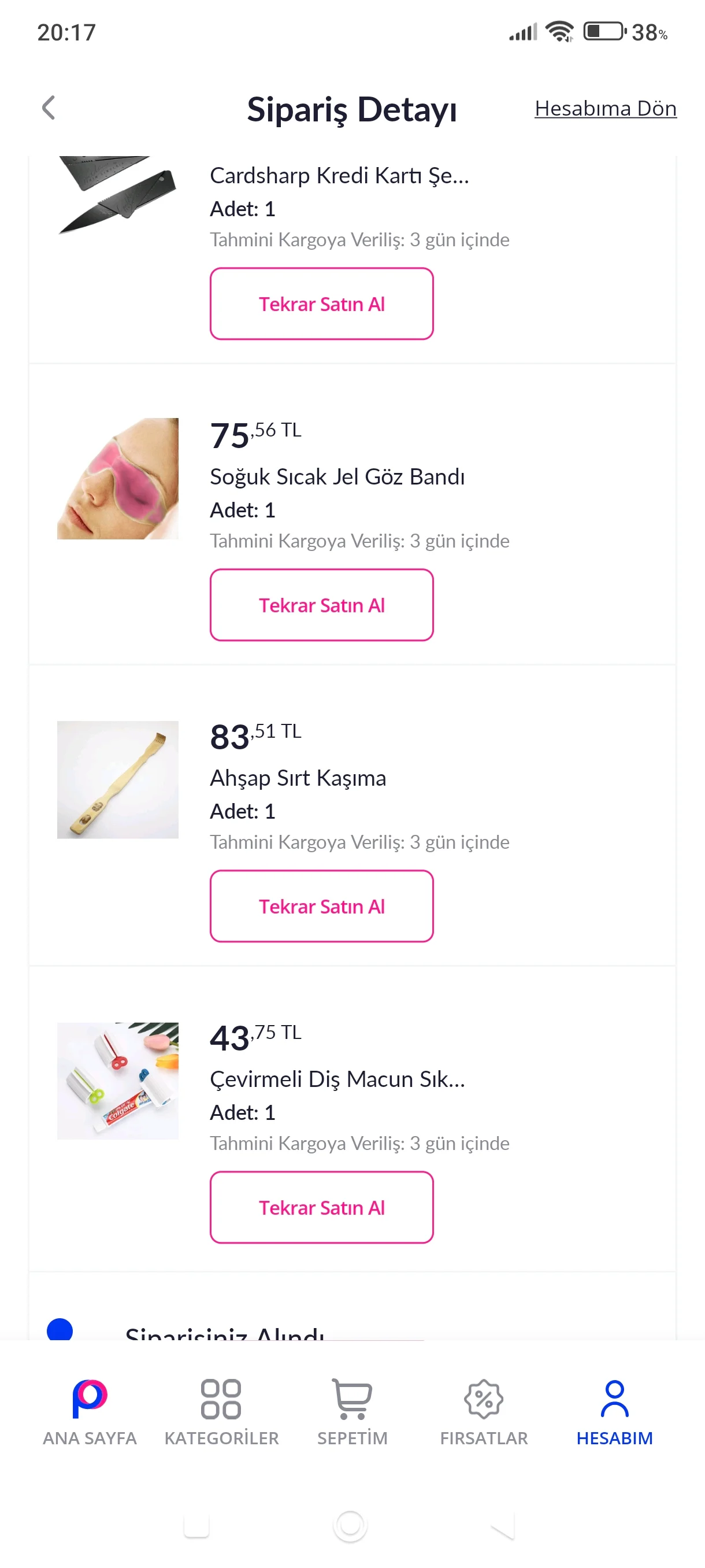
Task: Select the Soğuk Sıcak Jel Göz Bandı title
Action: (x=337, y=476)
